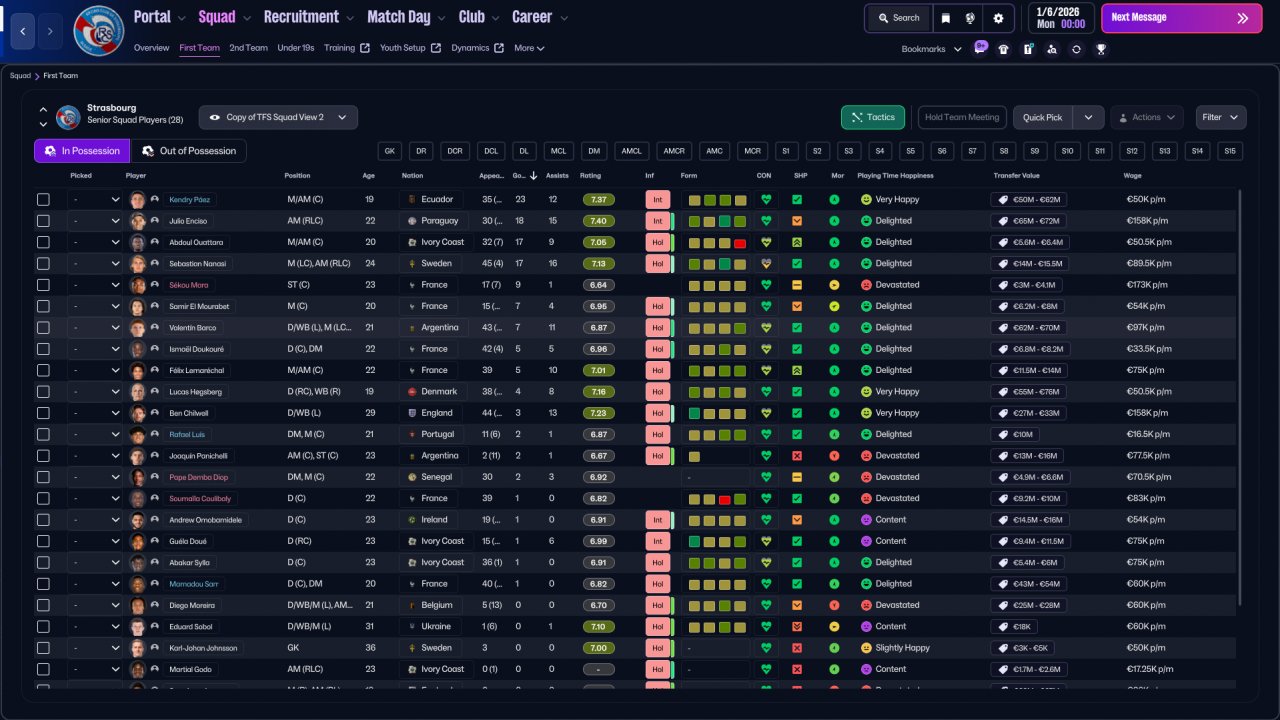Open the tactics board shortcut icon

point(1028,49)
